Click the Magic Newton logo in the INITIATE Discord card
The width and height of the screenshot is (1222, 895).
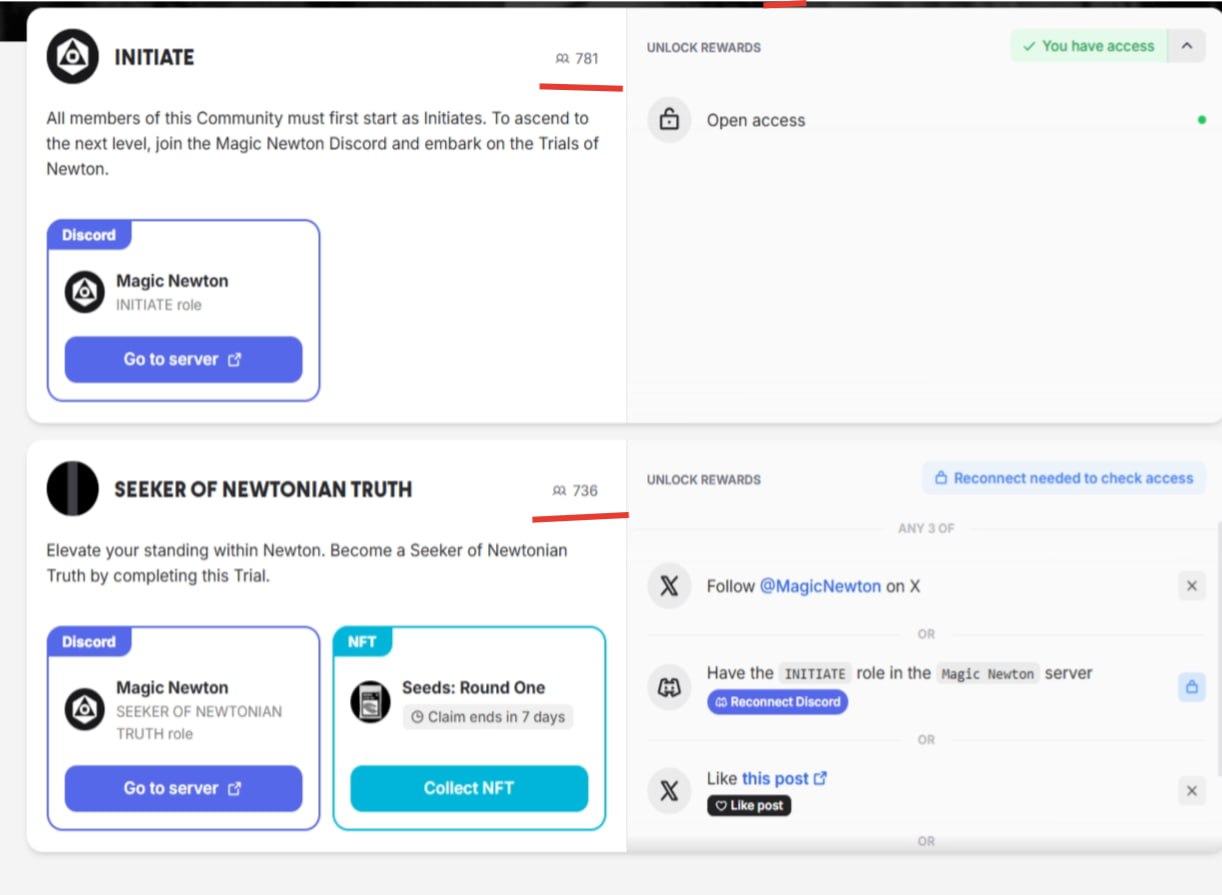pyautogui.click(x=85, y=292)
